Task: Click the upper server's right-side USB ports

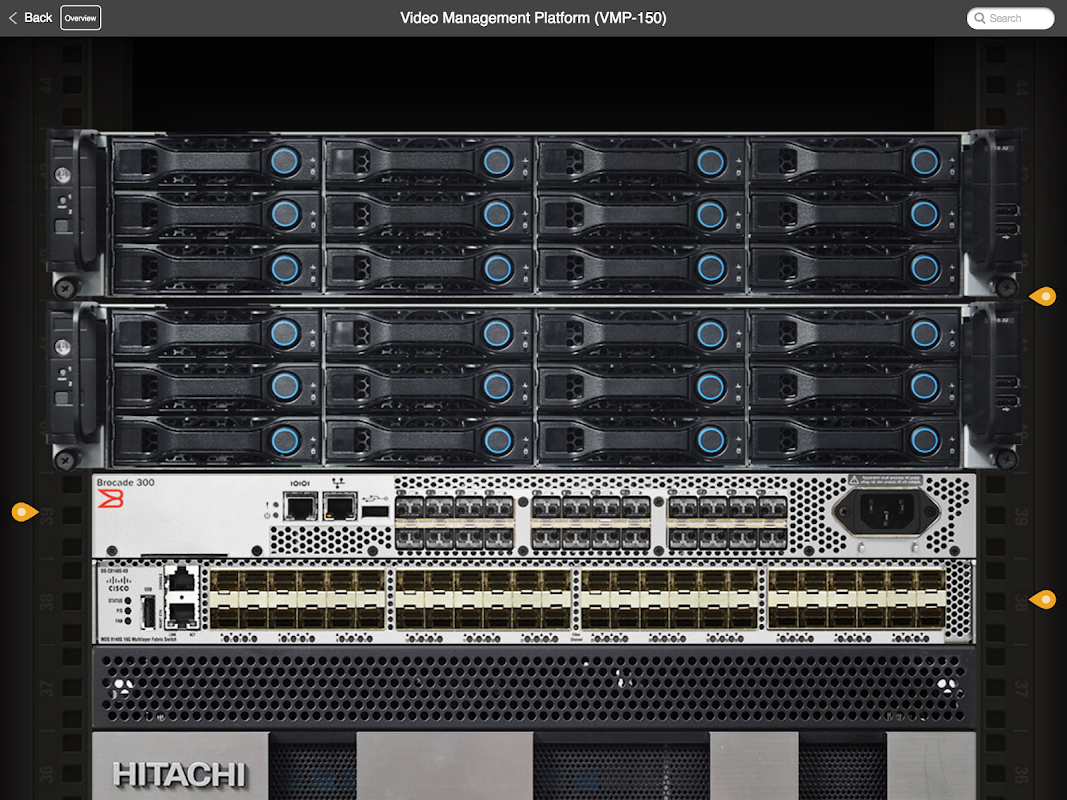Action: (x=1007, y=219)
